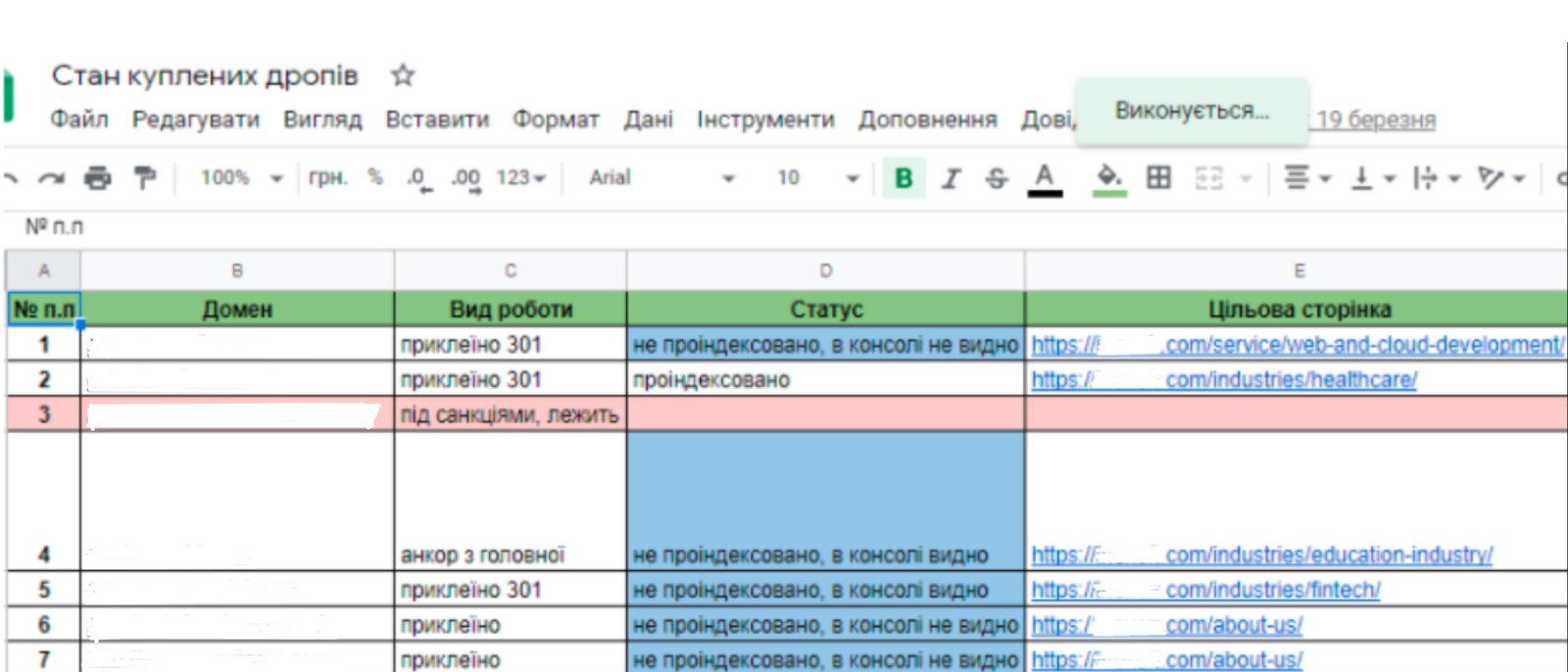Open the text wrapping dropdown
The height and width of the screenshot is (672, 1568).
click(1436, 178)
